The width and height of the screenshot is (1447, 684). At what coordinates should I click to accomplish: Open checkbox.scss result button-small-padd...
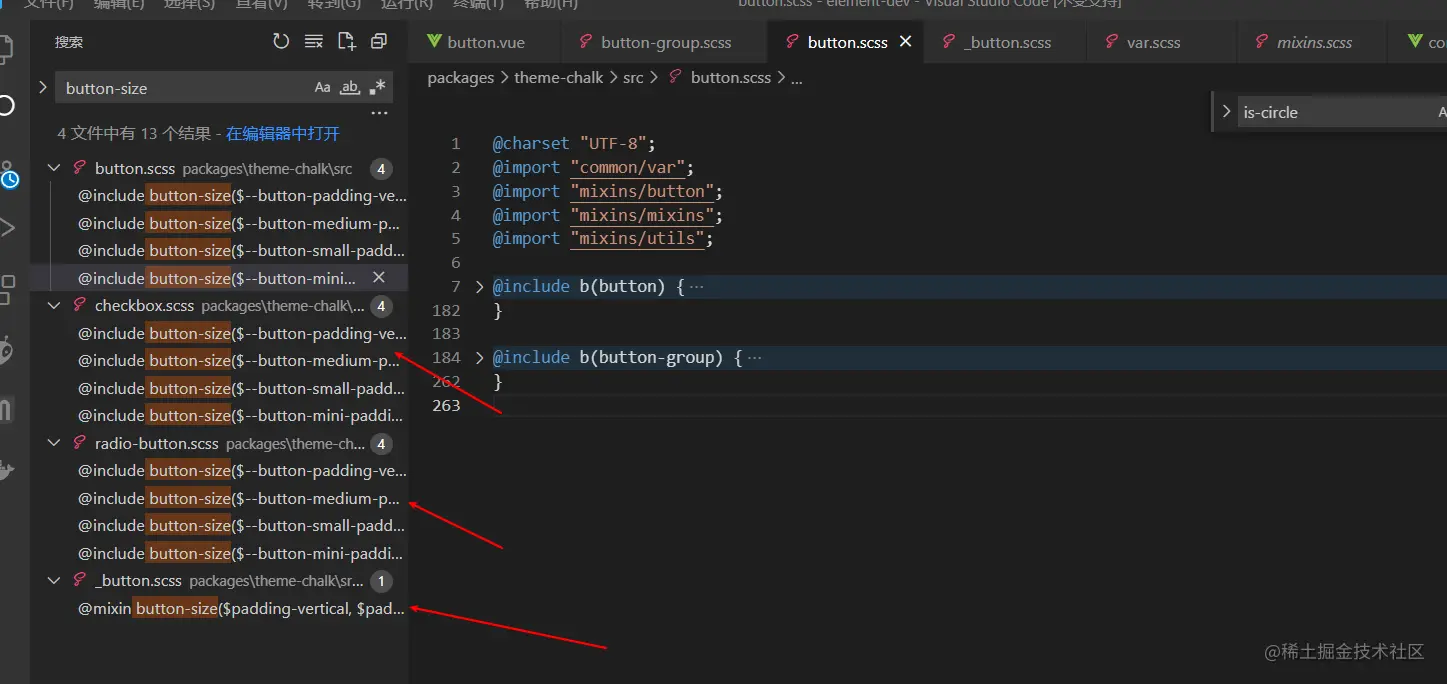click(x=242, y=388)
